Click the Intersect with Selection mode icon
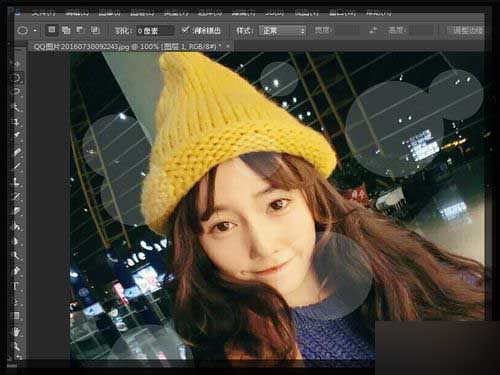 pyautogui.click(x=95, y=30)
